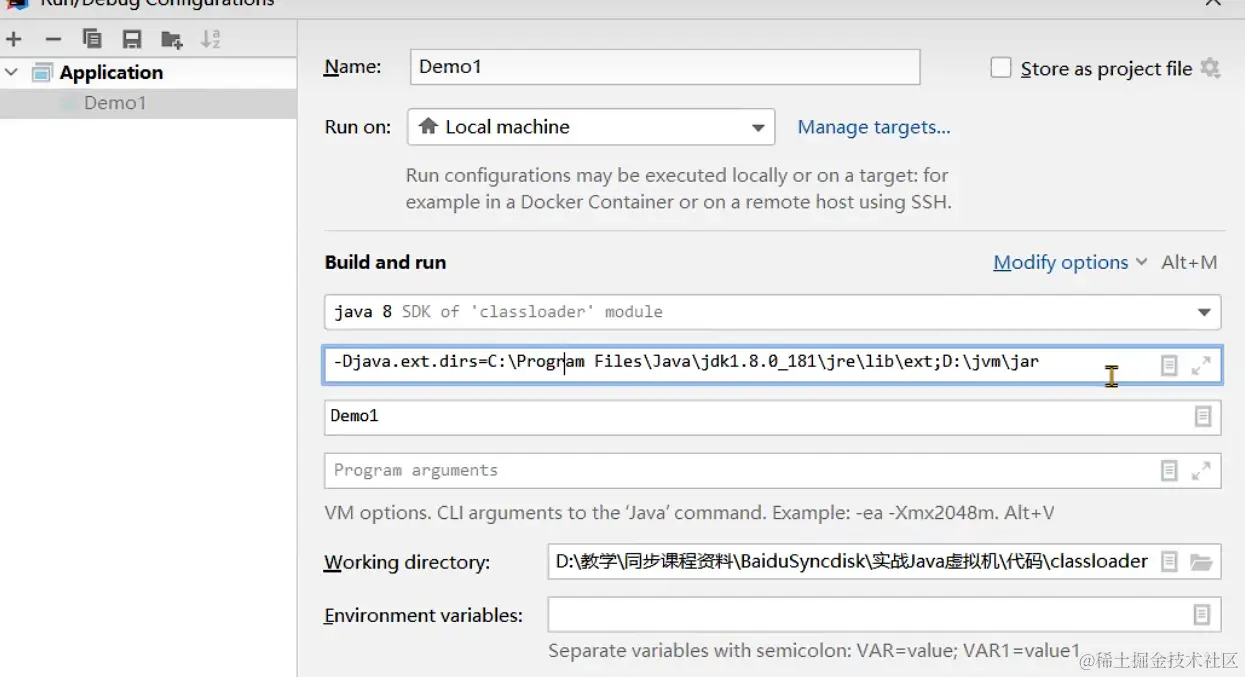Click the Create New Folder icon
This screenshot has height=677, width=1245.
(x=172, y=39)
